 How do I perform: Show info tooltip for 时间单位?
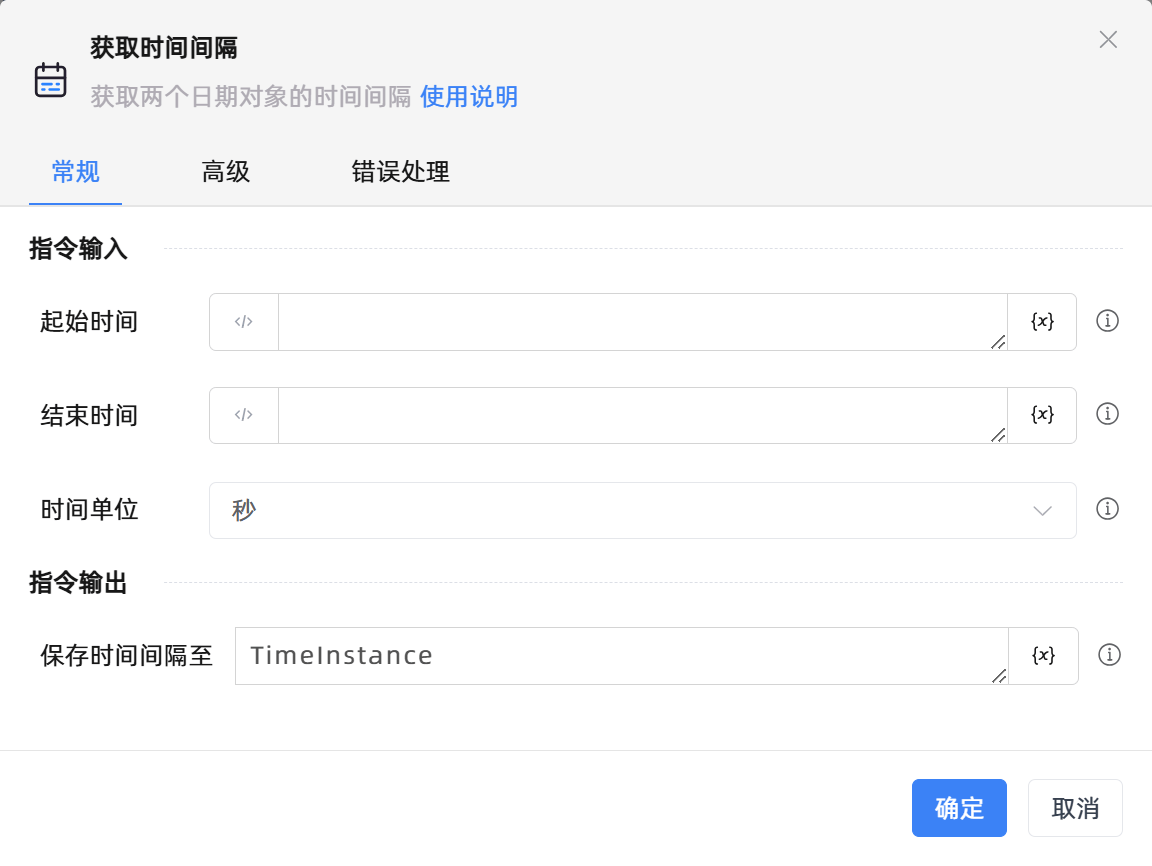click(1107, 509)
